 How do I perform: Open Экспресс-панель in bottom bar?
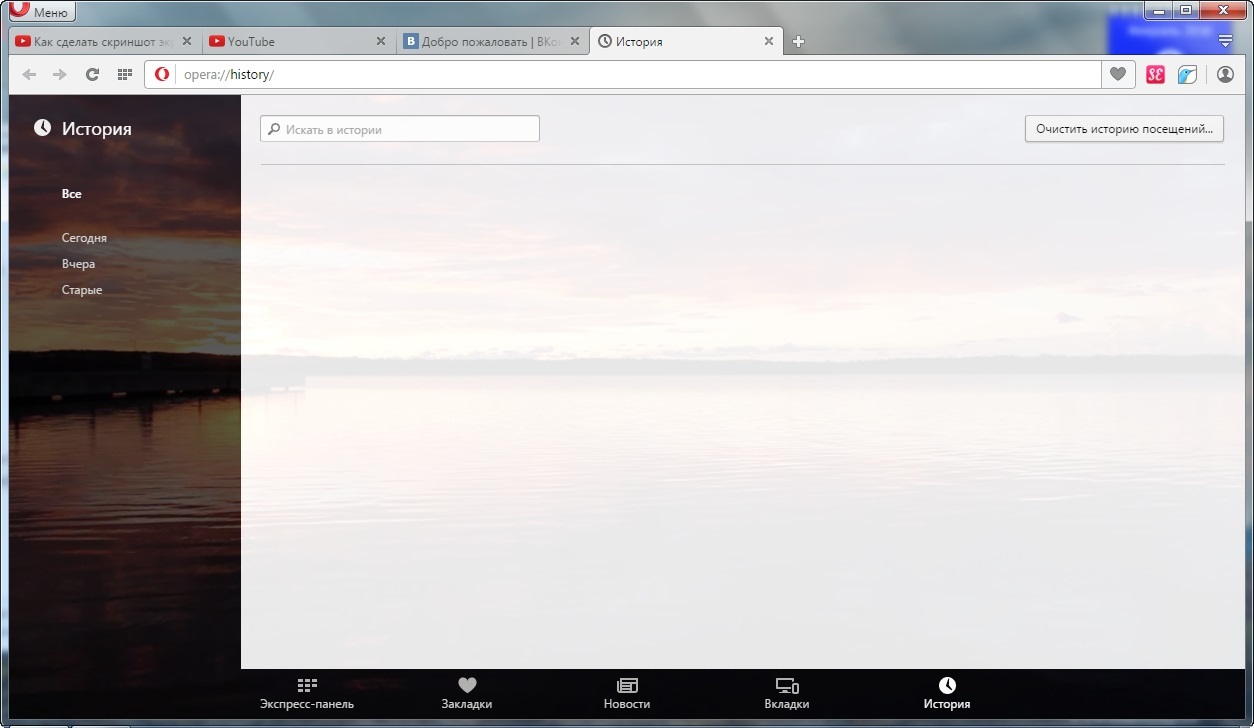click(307, 694)
